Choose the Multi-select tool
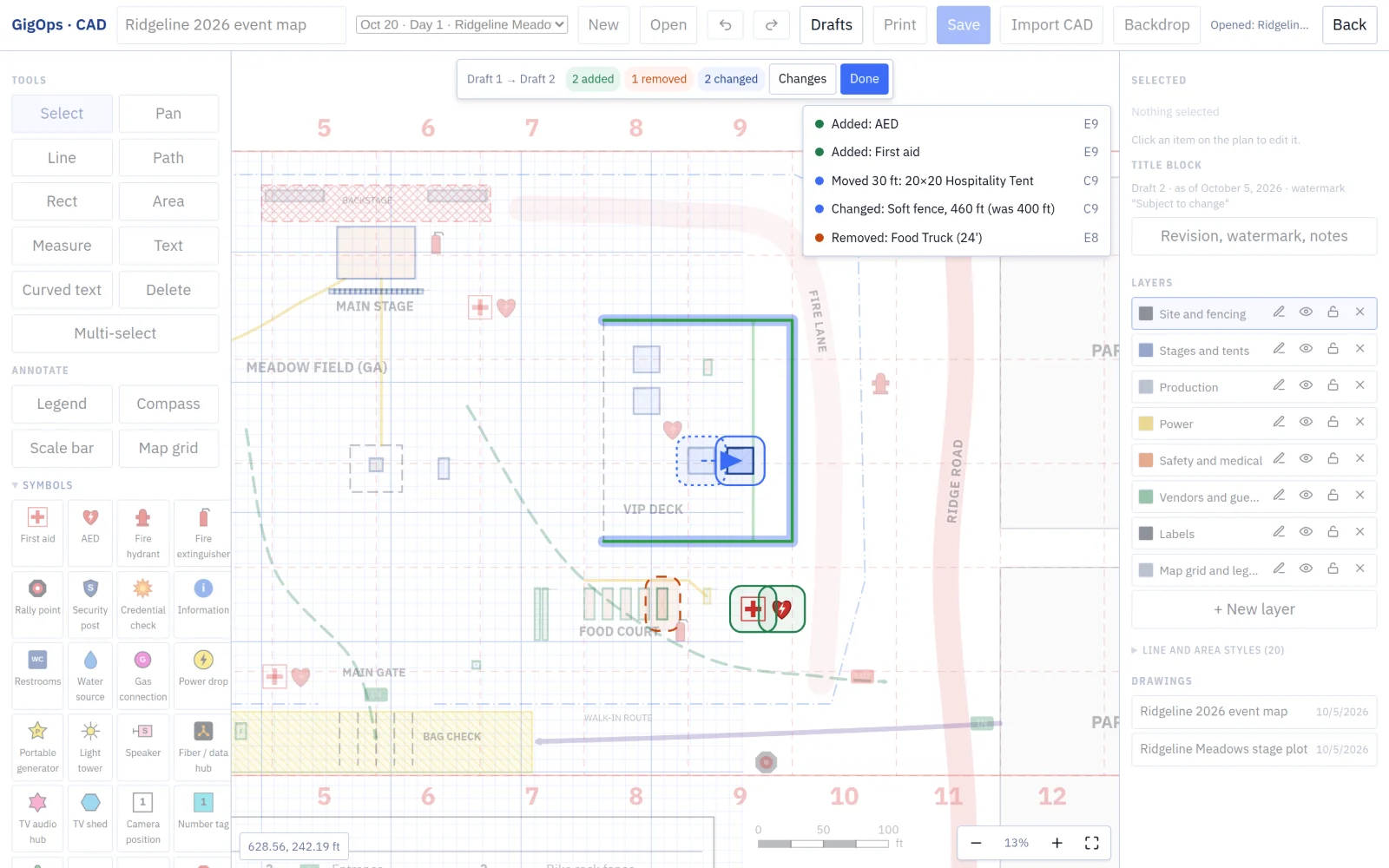The width and height of the screenshot is (1389, 868). click(x=115, y=333)
